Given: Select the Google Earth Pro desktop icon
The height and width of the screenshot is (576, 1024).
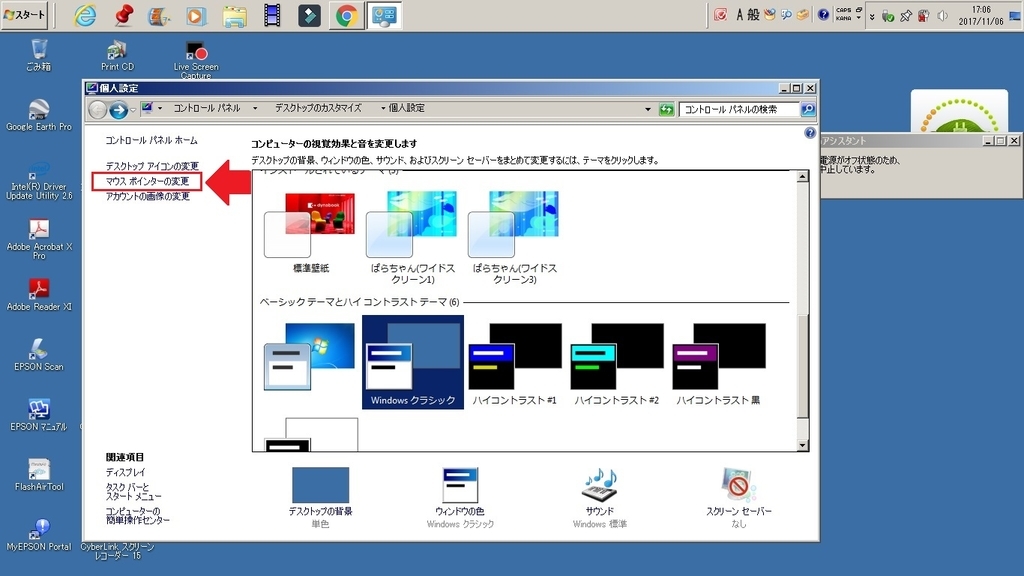Looking at the screenshot, I should [x=39, y=115].
